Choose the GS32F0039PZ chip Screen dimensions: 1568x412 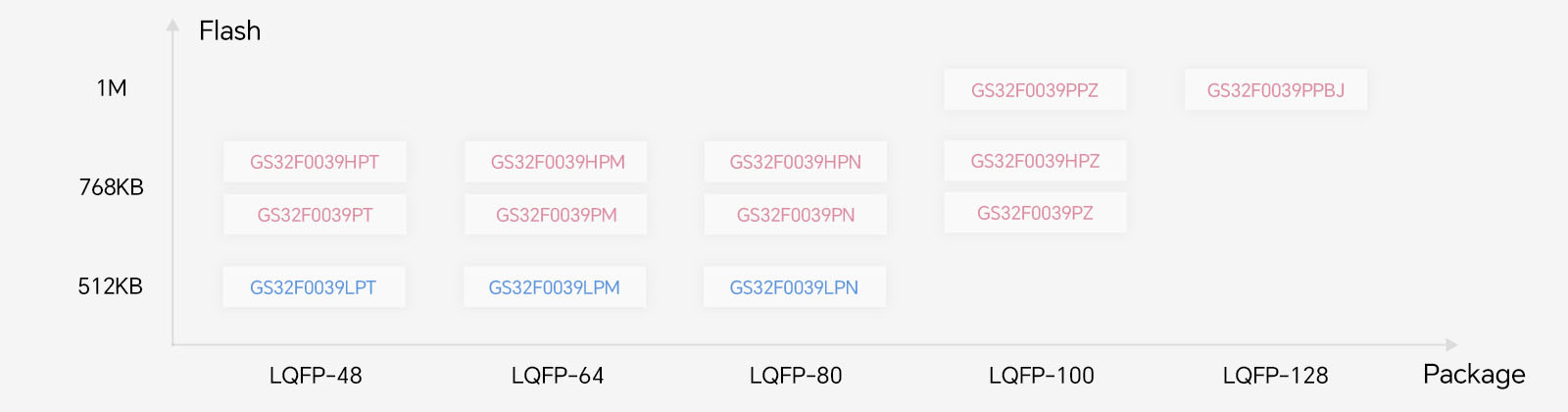pos(1035,213)
